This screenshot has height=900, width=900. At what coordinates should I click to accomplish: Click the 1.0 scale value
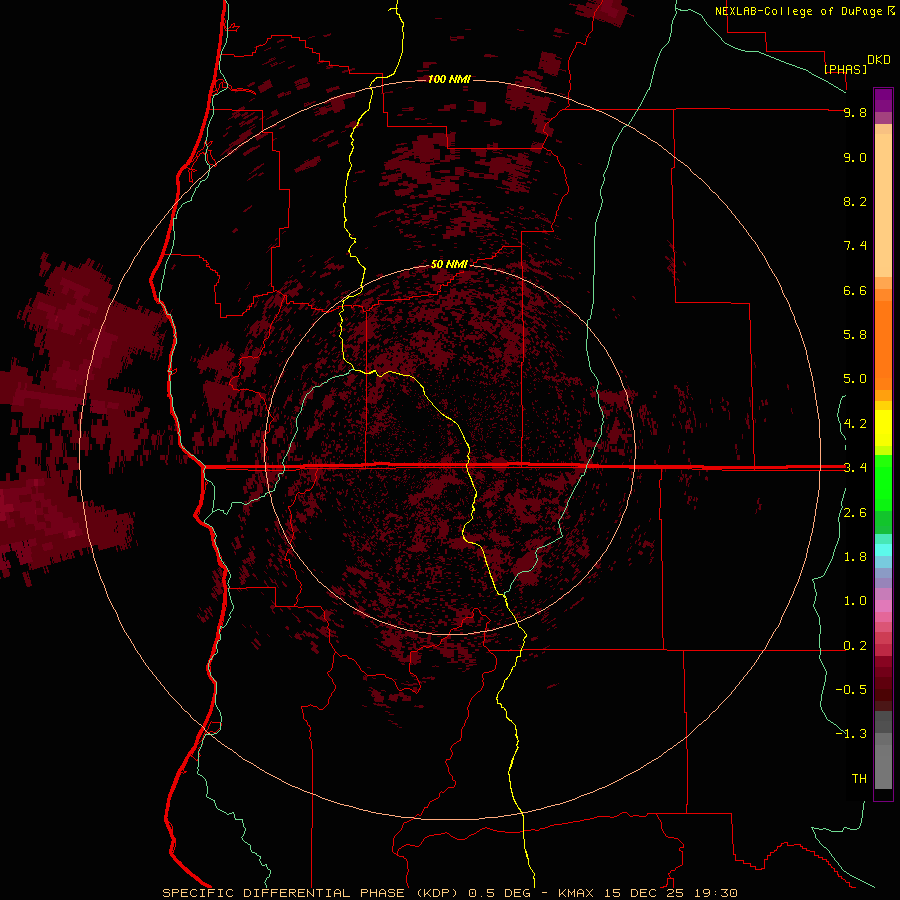[855, 601]
